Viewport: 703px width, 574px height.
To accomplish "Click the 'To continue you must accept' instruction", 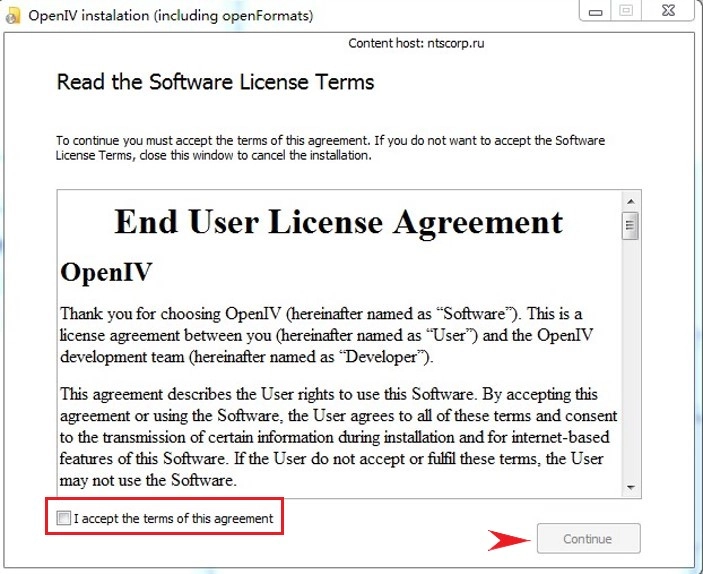I will coord(330,148).
